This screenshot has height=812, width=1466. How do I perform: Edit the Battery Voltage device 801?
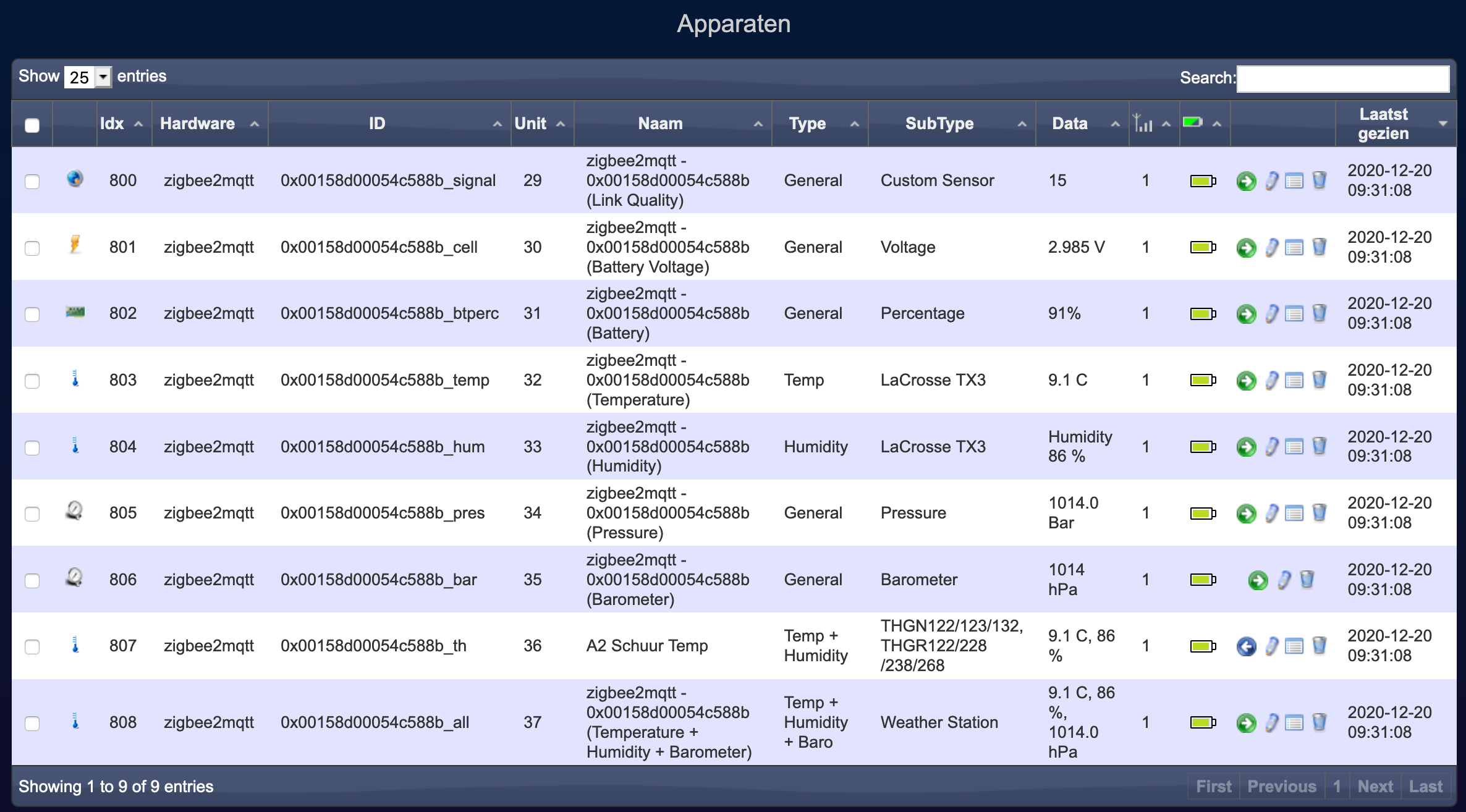tap(1271, 247)
